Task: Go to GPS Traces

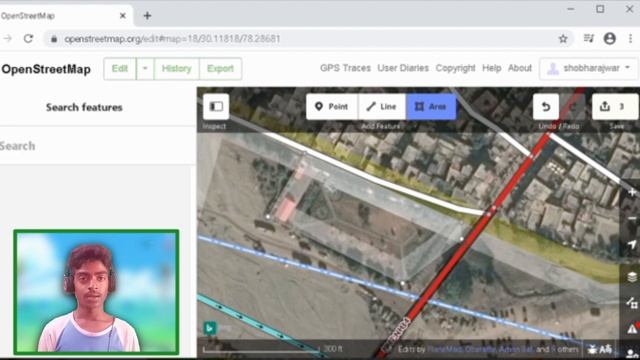Action: [345, 68]
